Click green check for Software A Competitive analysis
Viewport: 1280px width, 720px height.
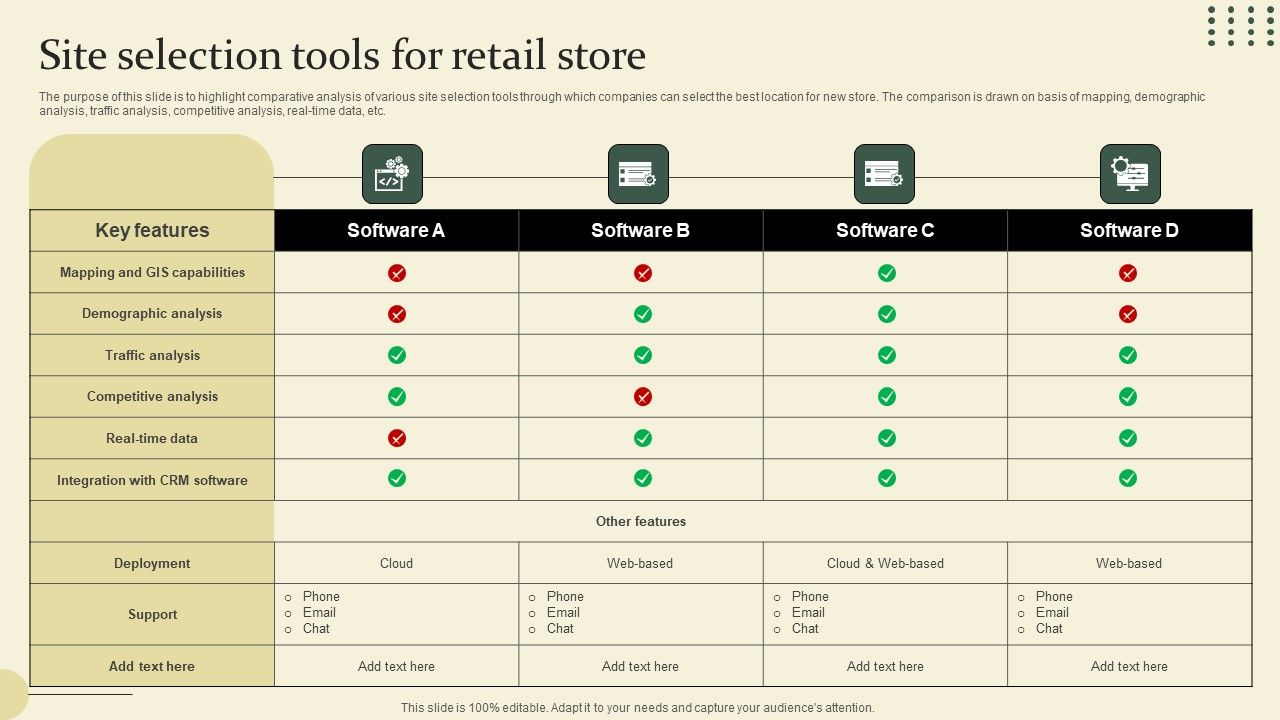click(397, 397)
